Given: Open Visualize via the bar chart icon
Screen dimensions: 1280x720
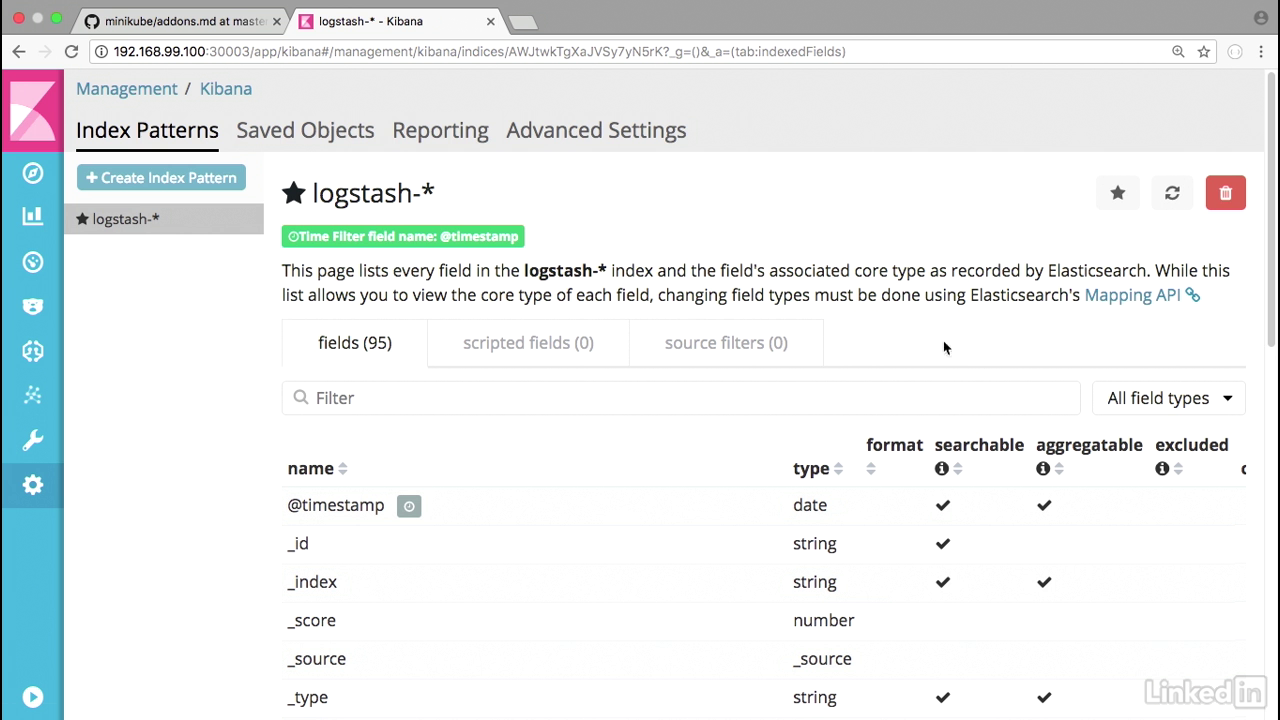Looking at the screenshot, I should (x=33, y=215).
